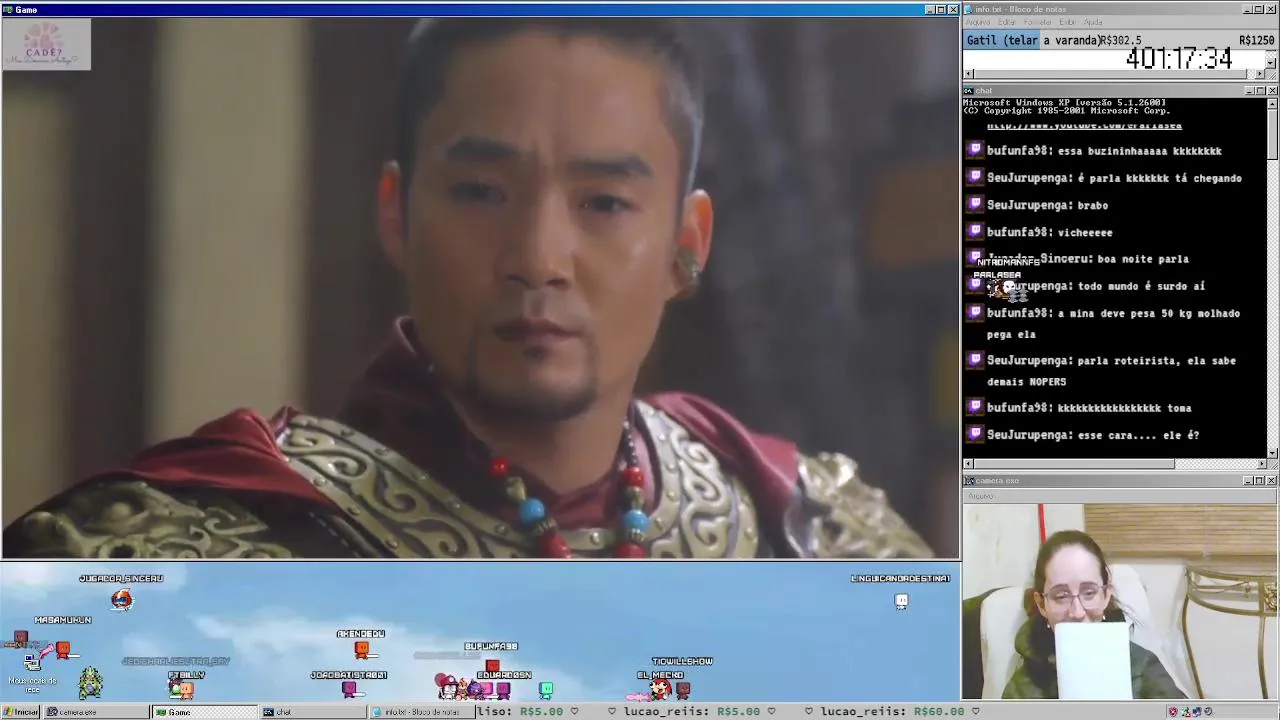The width and height of the screenshot is (1280, 720).
Task: Click chat message todo mundo é surdo aí
Action: pyautogui.click(x=1141, y=286)
